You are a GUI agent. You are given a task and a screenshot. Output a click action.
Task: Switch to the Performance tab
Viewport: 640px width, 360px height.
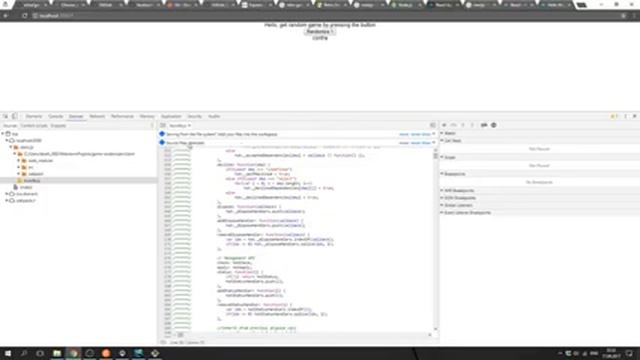tap(122, 116)
